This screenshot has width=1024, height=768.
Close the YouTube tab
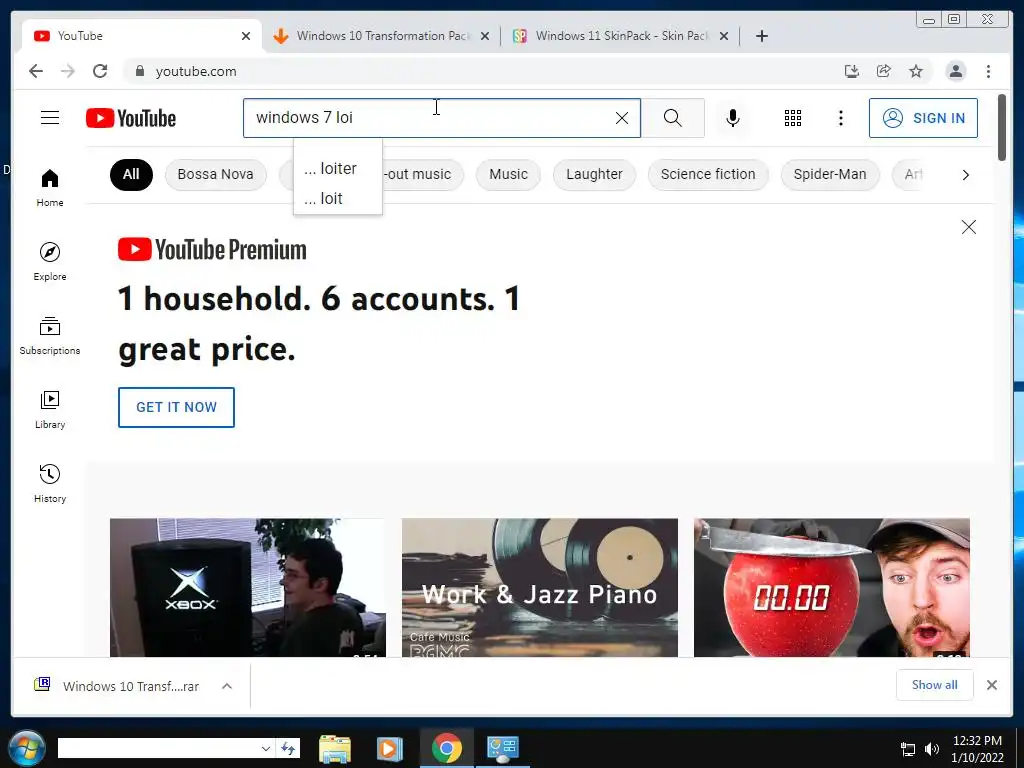click(246, 37)
